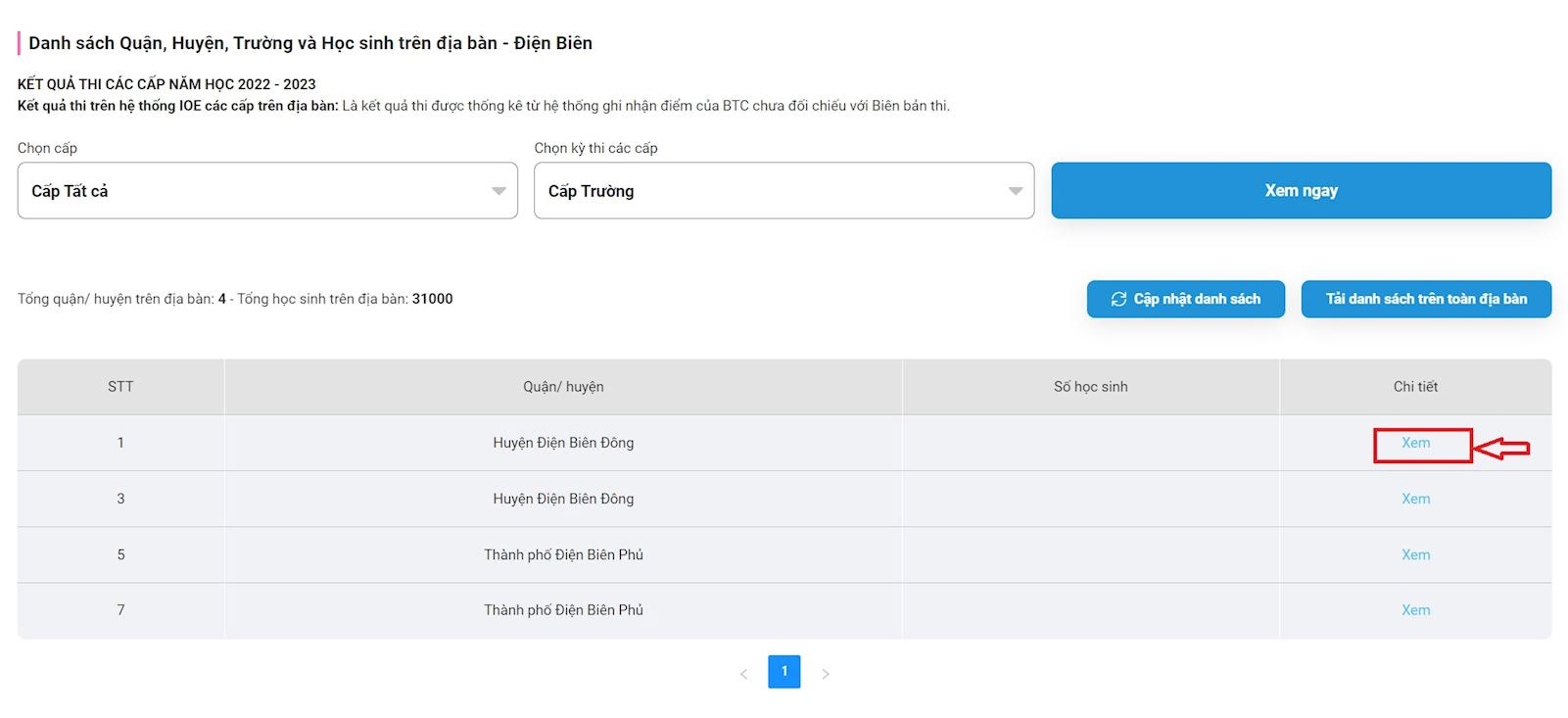Go to next page with right chevron
The image size is (1568, 718).
(x=826, y=674)
